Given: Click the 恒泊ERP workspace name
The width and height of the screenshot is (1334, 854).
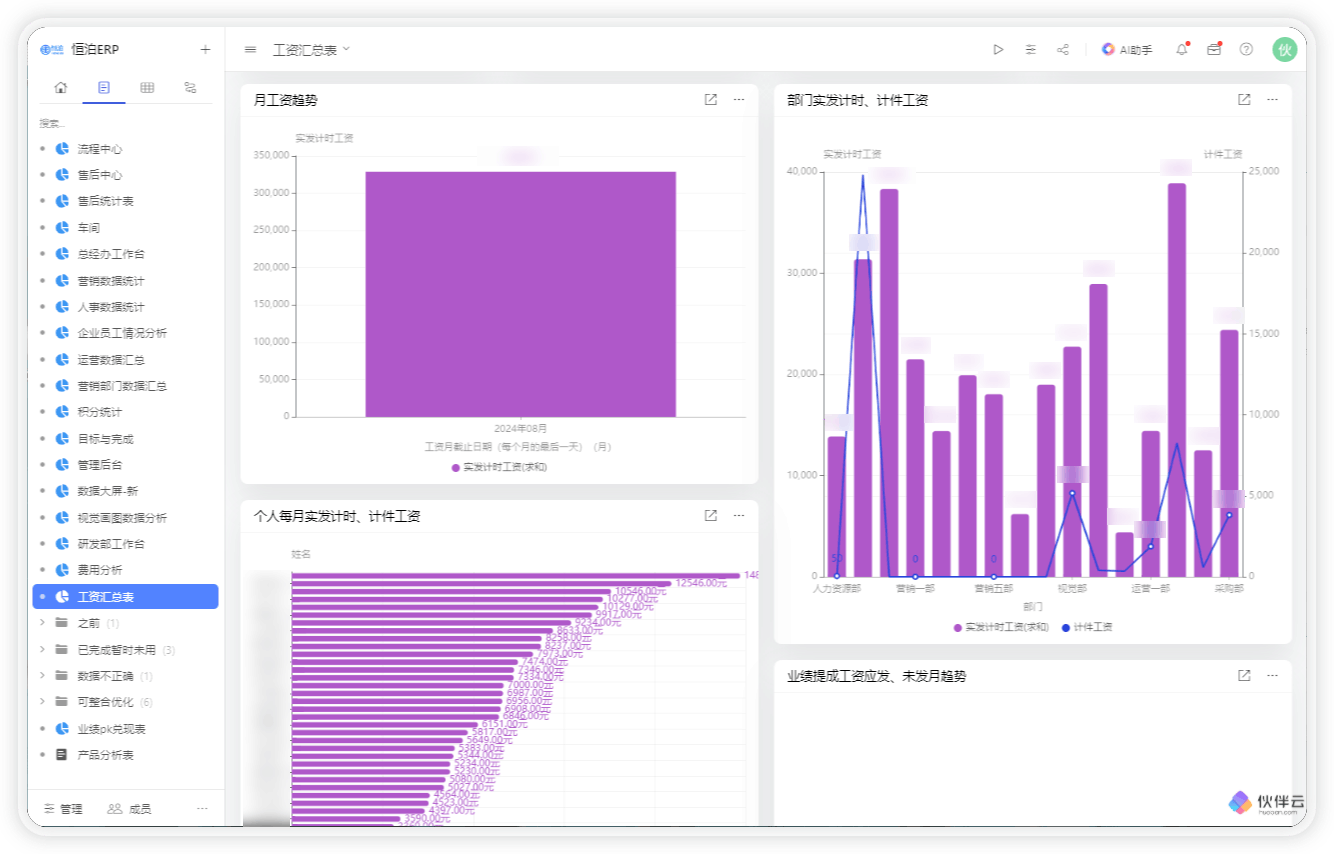Looking at the screenshot, I should pos(95,49).
